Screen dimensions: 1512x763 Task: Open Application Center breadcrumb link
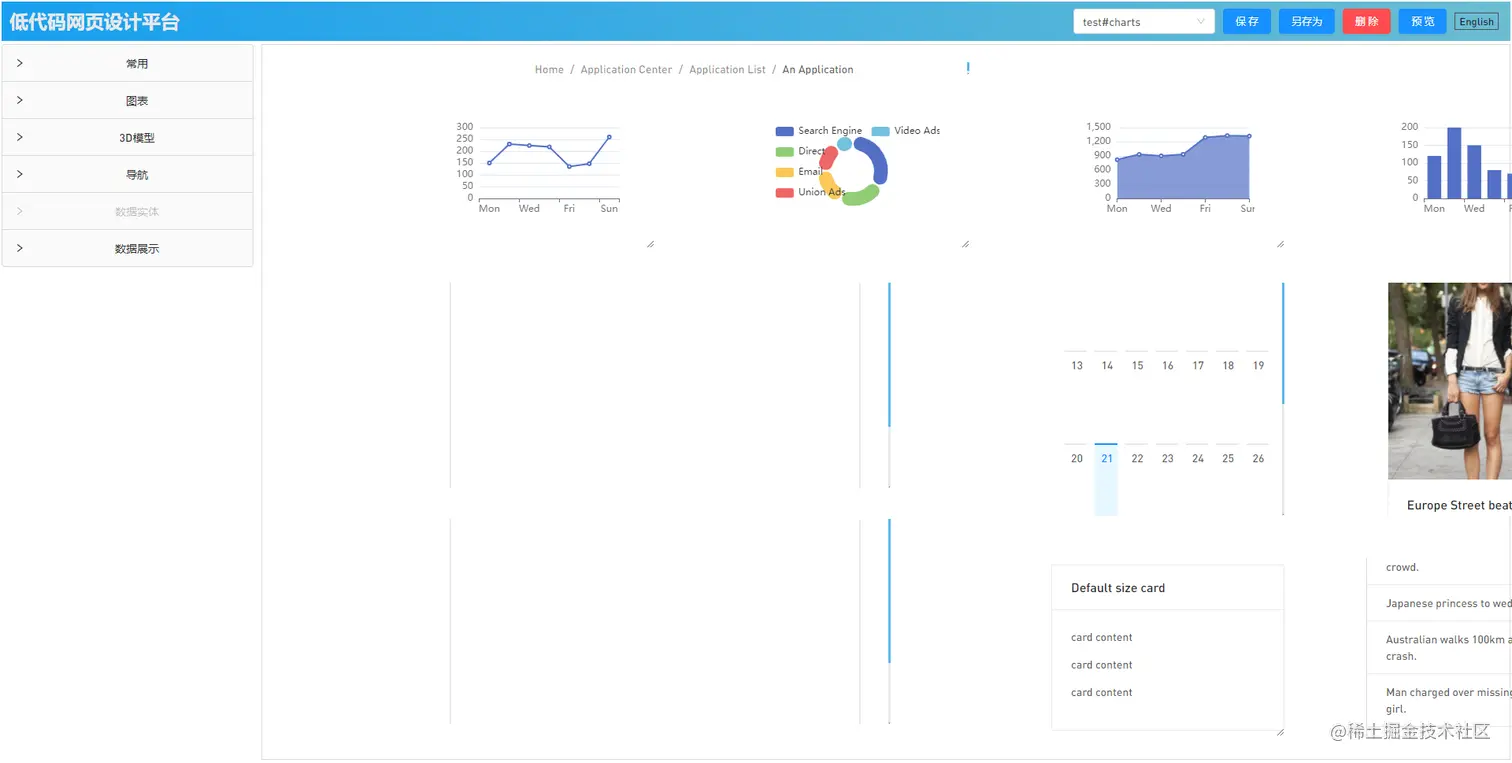click(626, 70)
